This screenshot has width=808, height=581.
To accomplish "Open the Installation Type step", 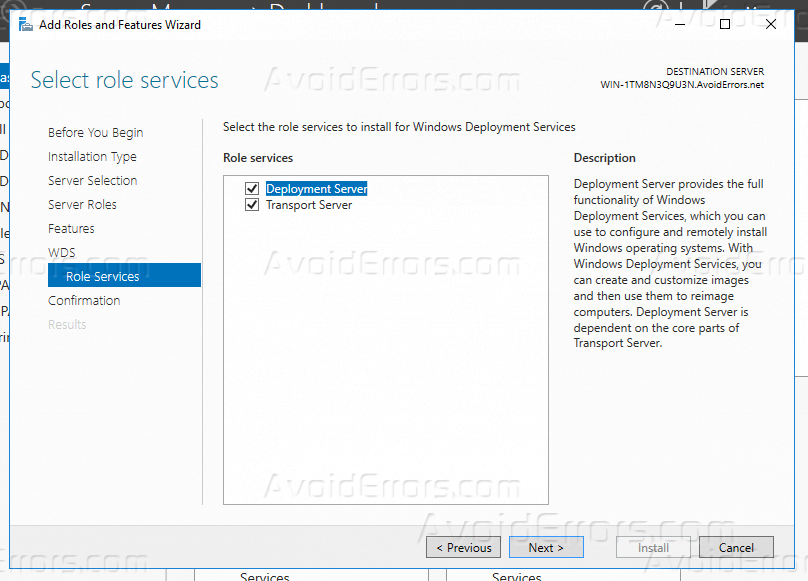I will (92, 157).
